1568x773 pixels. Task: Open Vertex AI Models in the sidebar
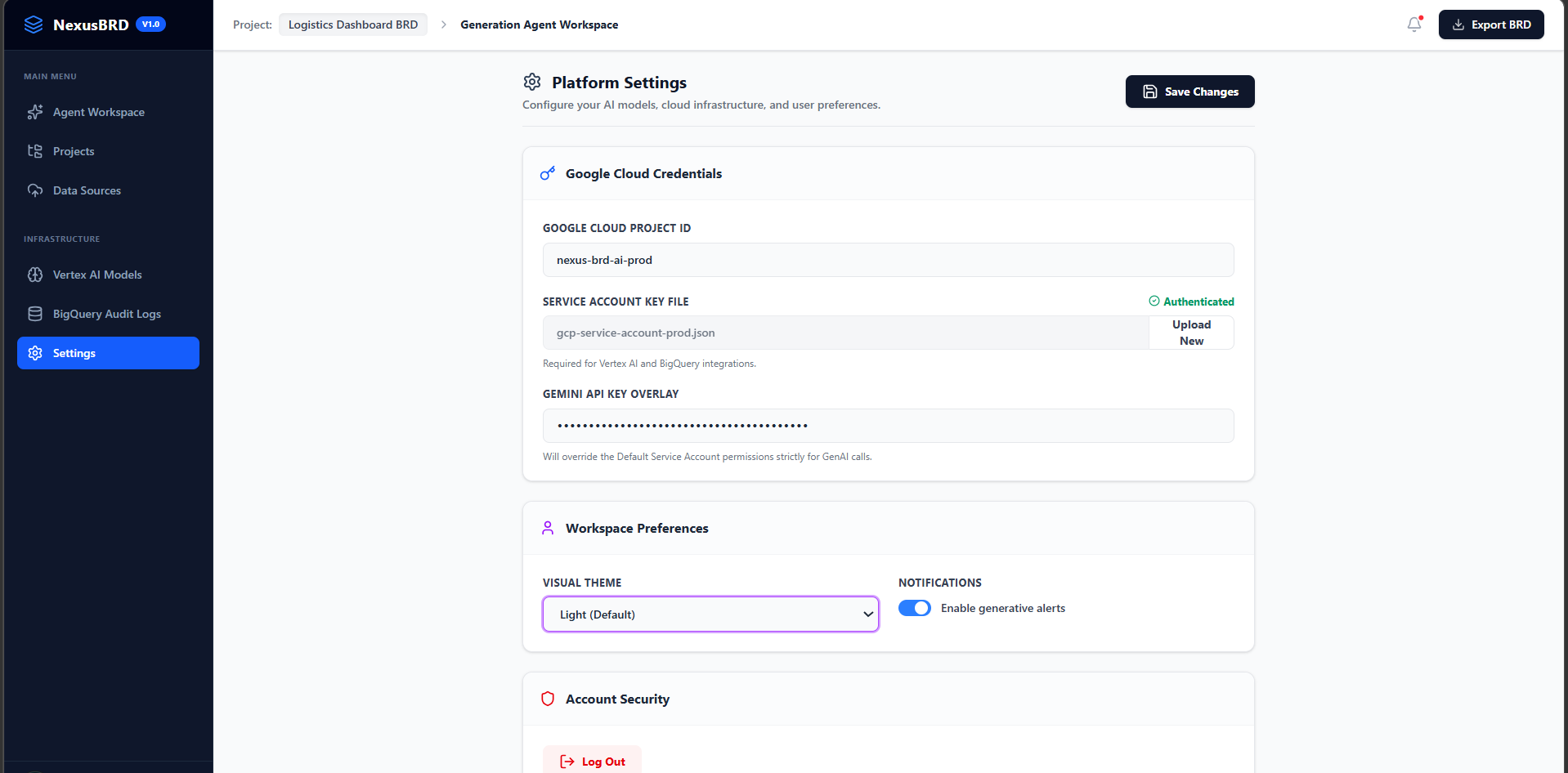(108, 275)
